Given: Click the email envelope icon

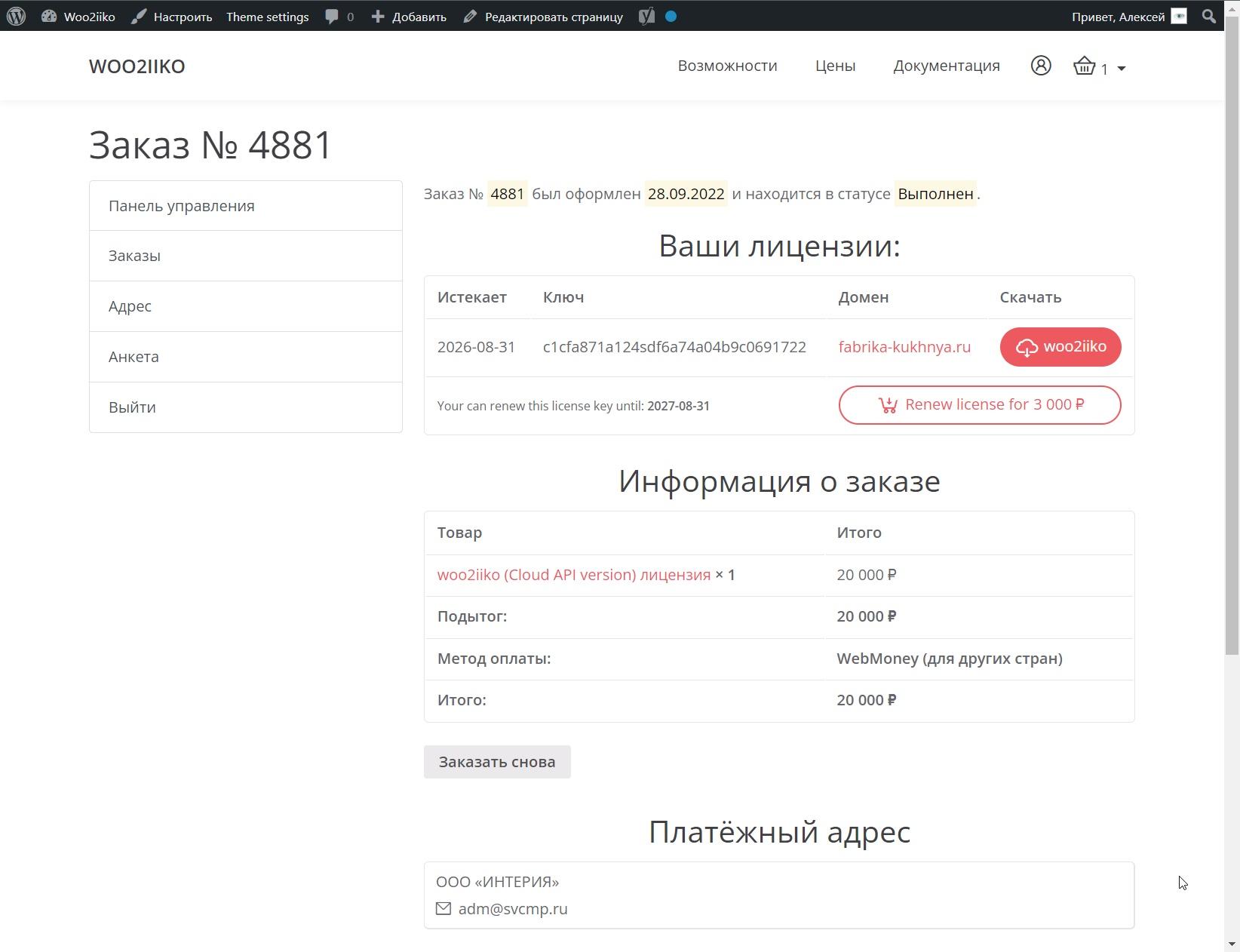Looking at the screenshot, I should [x=444, y=908].
